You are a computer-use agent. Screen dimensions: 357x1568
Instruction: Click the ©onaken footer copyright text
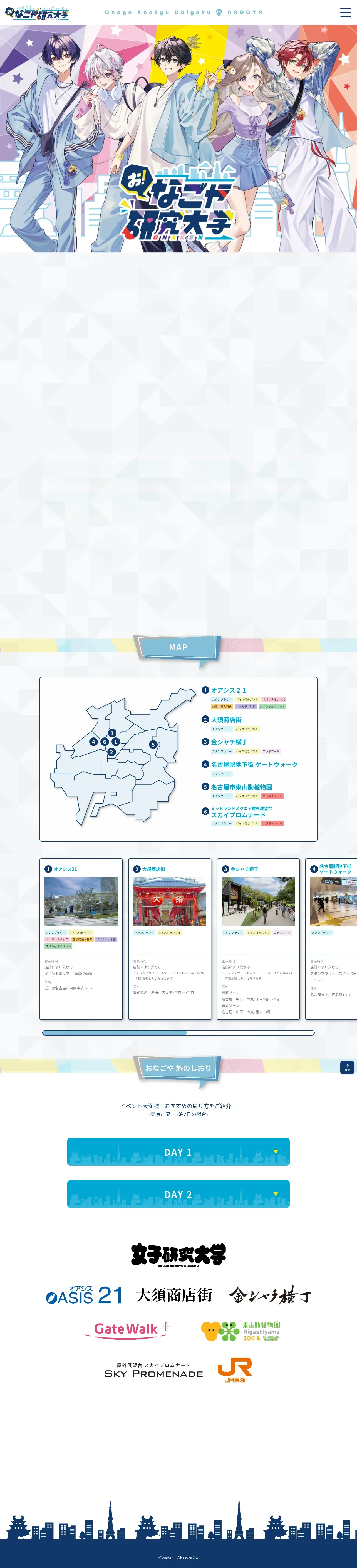pos(166,1558)
